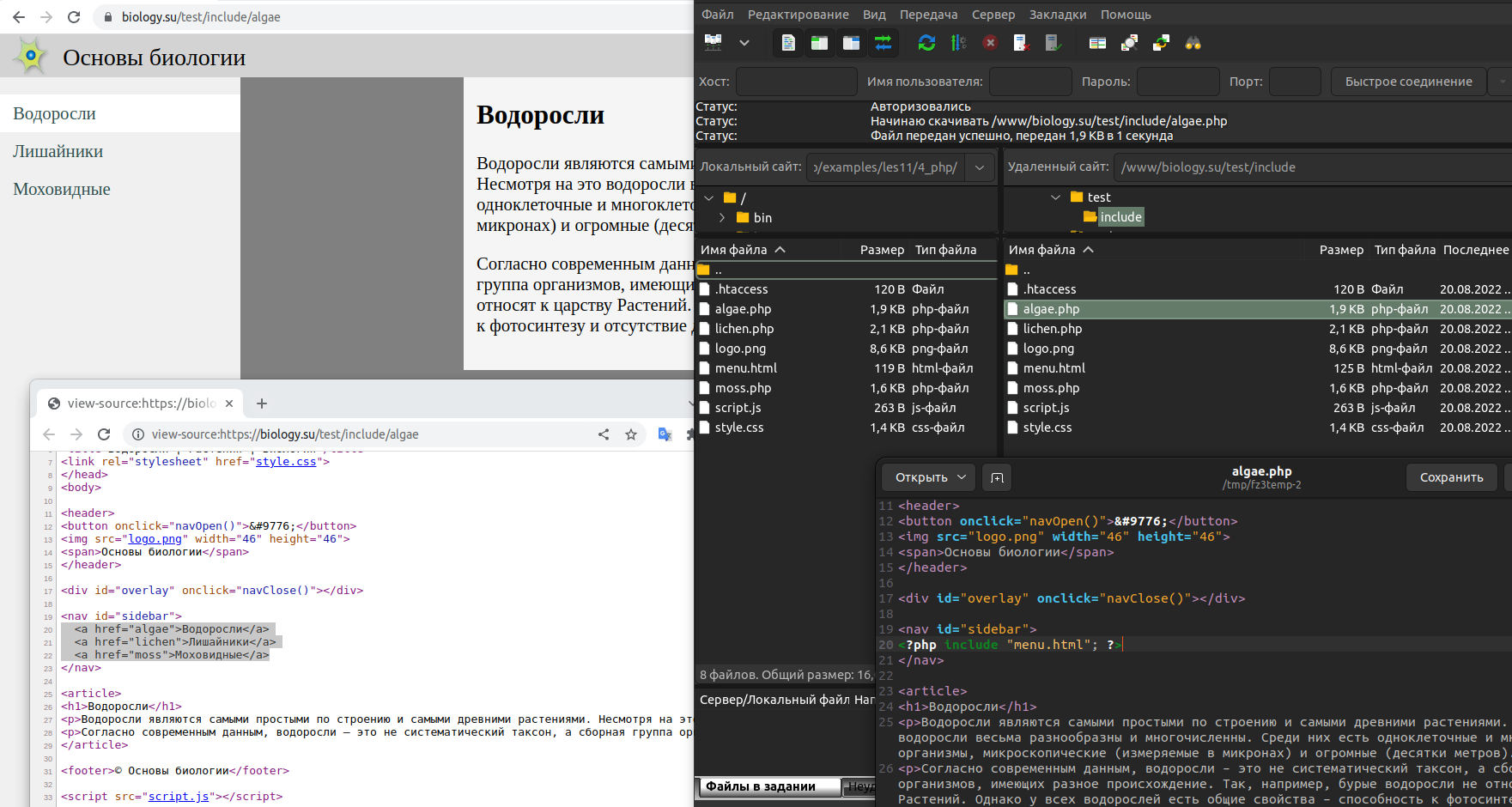1512x807 pixels.
Task: Toggle directory comparison icon
Action: click(1129, 42)
